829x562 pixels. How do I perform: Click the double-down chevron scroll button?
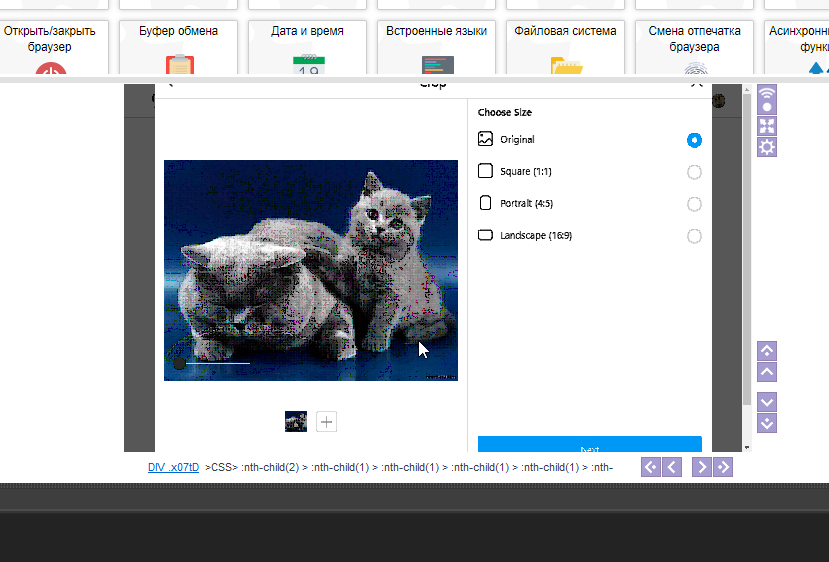(767, 422)
